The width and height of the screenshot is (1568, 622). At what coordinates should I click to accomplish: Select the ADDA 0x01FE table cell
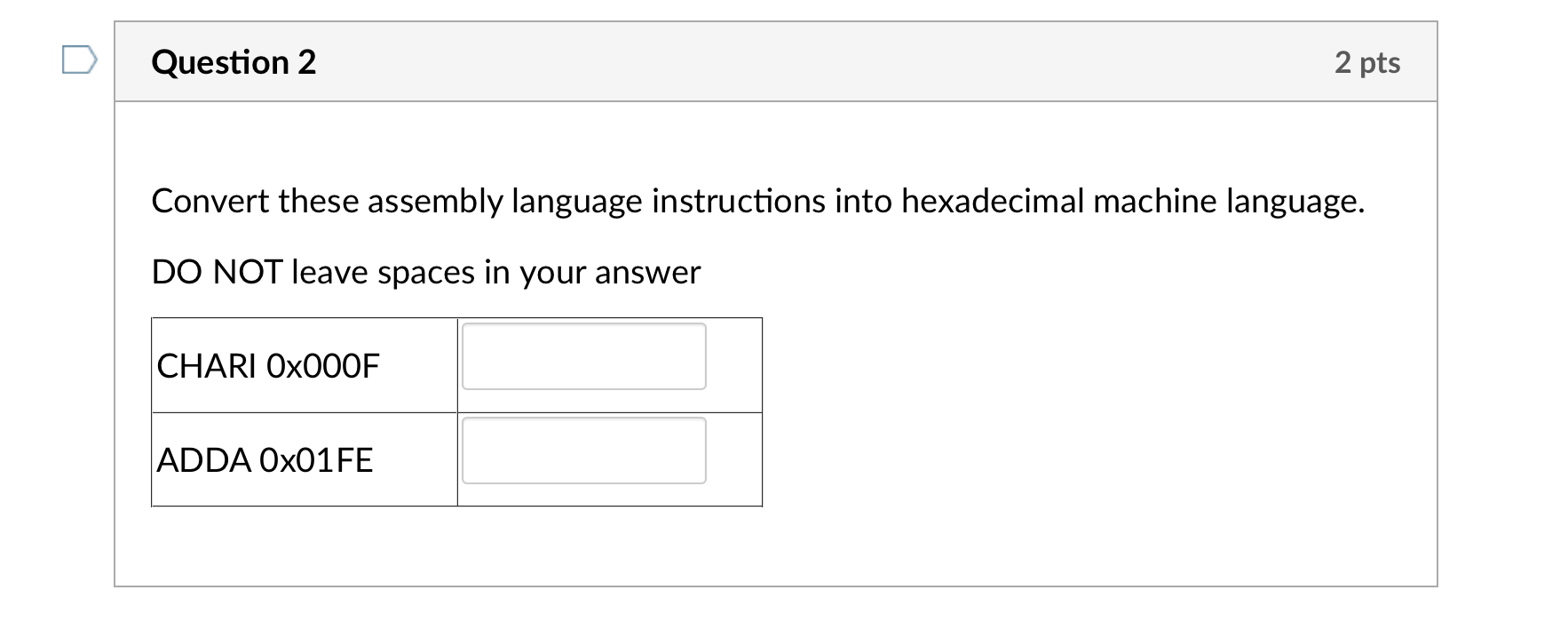[304, 459]
